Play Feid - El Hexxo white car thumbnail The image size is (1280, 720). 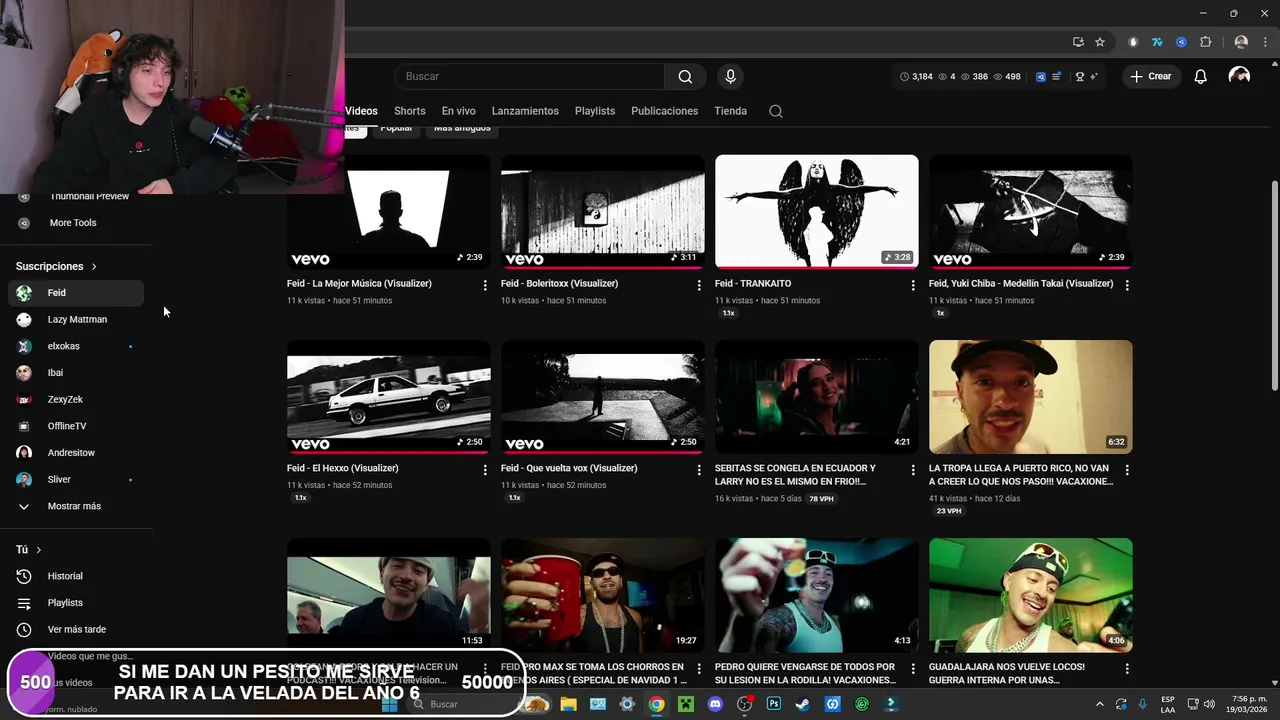point(389,397)
